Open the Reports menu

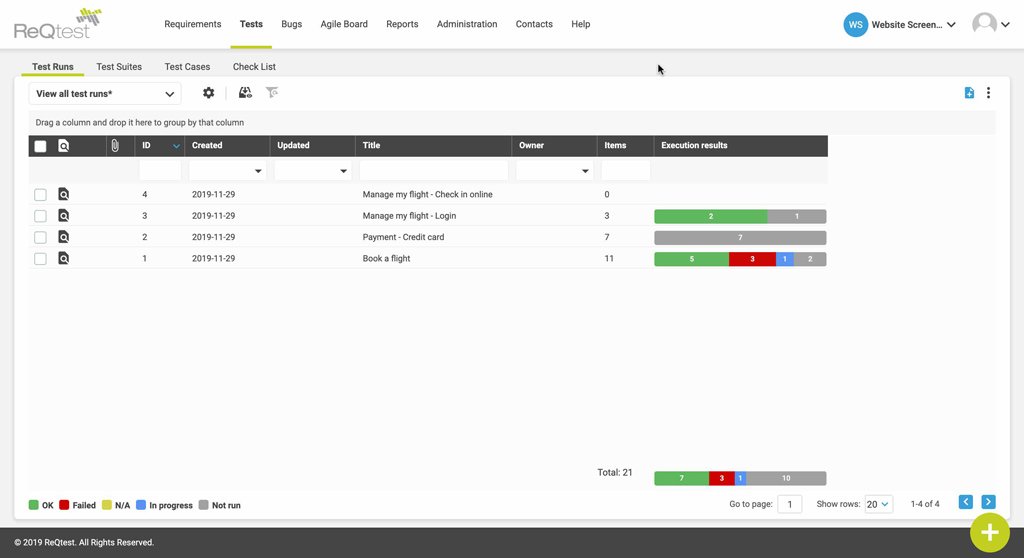coord(402,24)
